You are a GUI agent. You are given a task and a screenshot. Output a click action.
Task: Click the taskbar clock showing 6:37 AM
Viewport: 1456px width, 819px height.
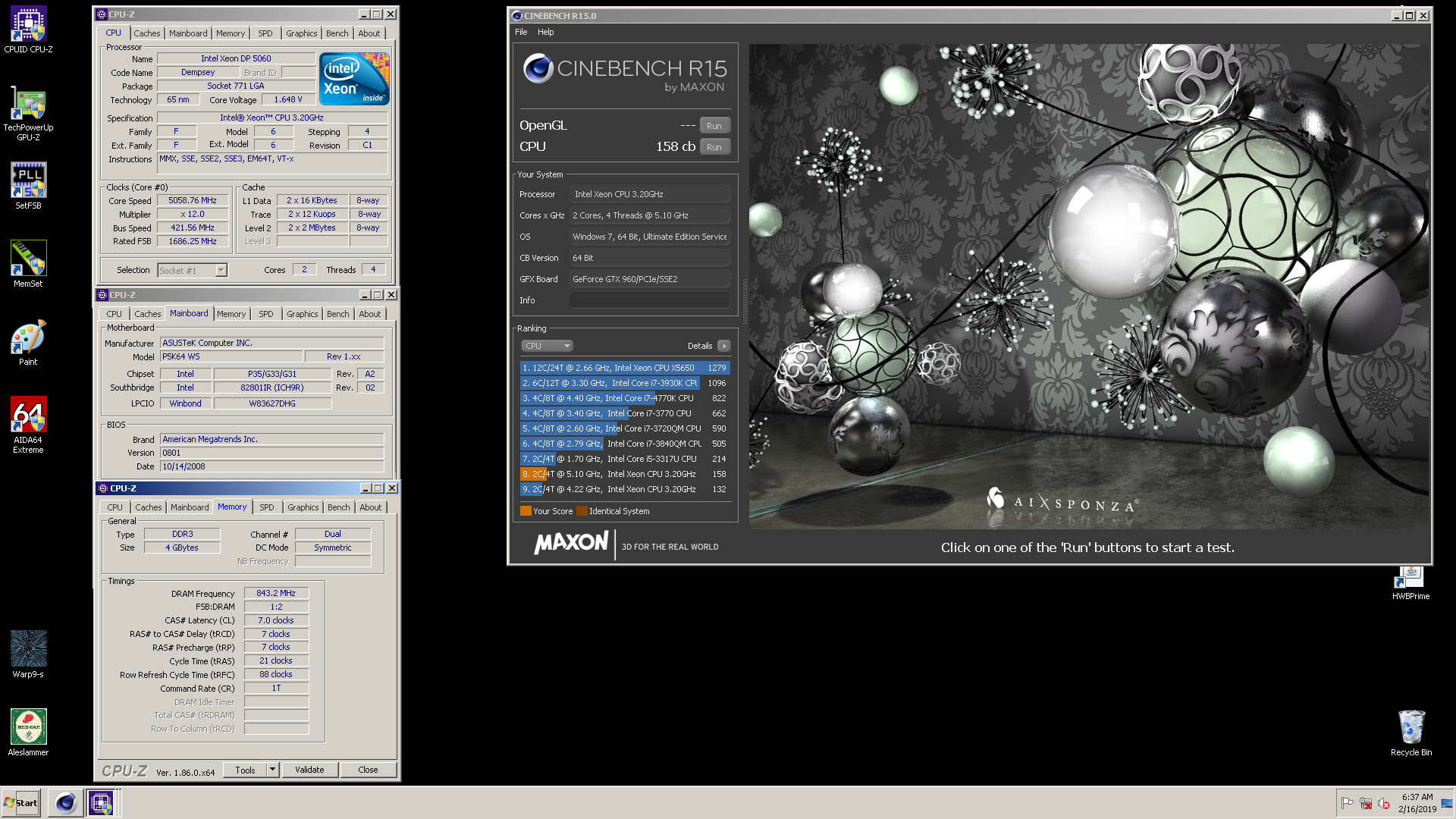[x=1417, y=803]
